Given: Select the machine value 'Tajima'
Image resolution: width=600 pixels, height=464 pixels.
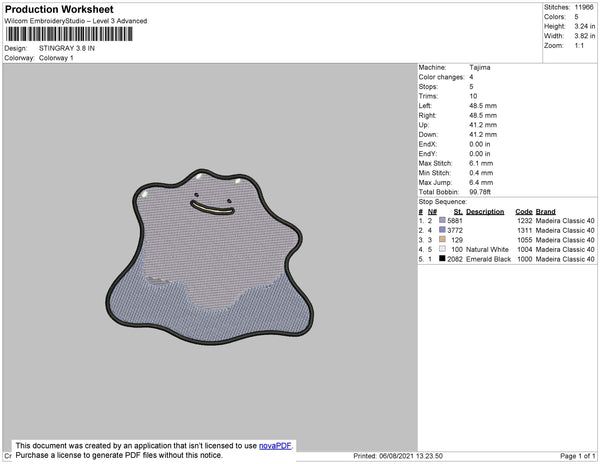Looking at the screenshot, I should point(479,67).
